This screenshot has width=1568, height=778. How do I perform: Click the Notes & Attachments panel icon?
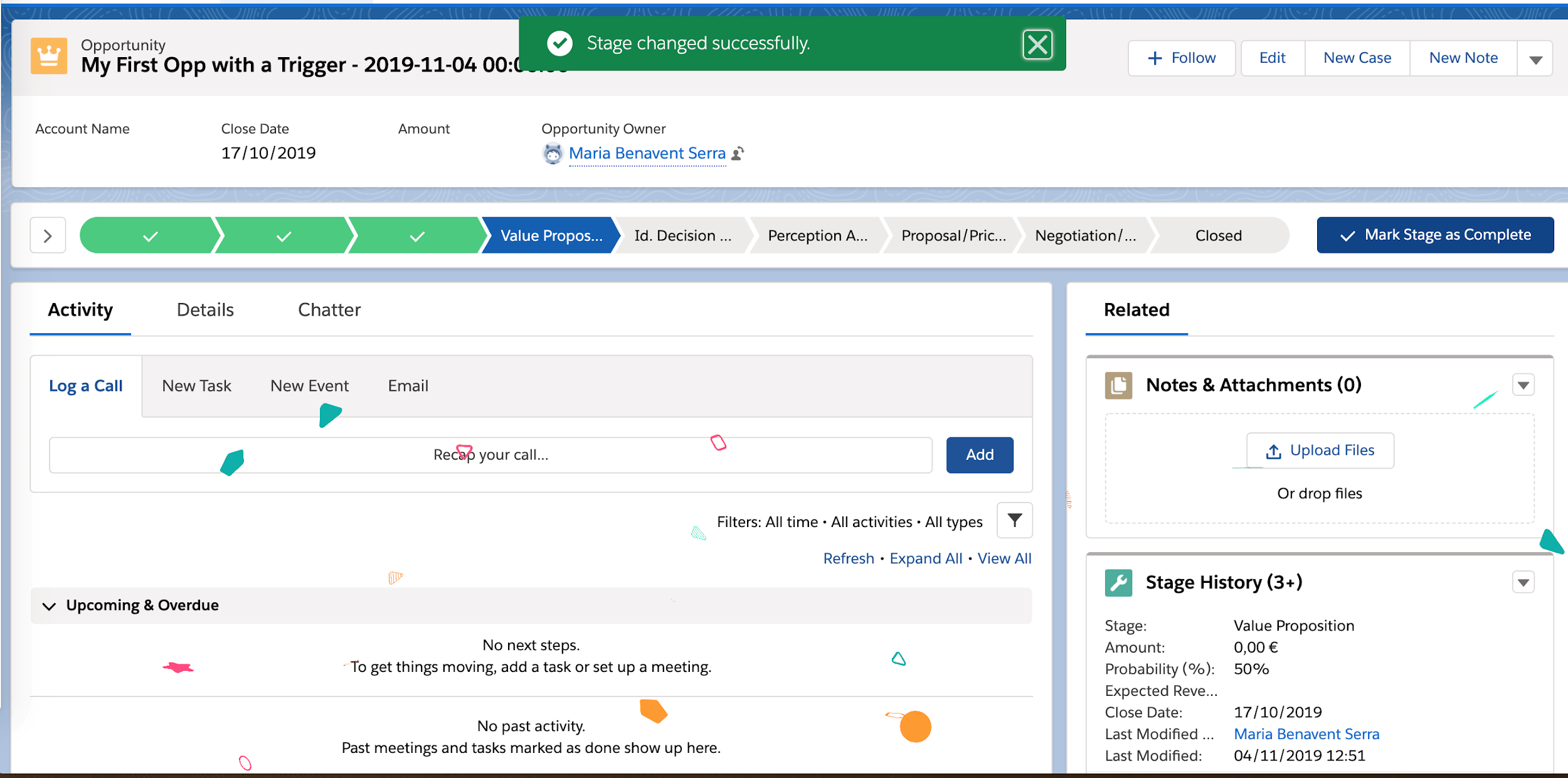pos(1119,385)
